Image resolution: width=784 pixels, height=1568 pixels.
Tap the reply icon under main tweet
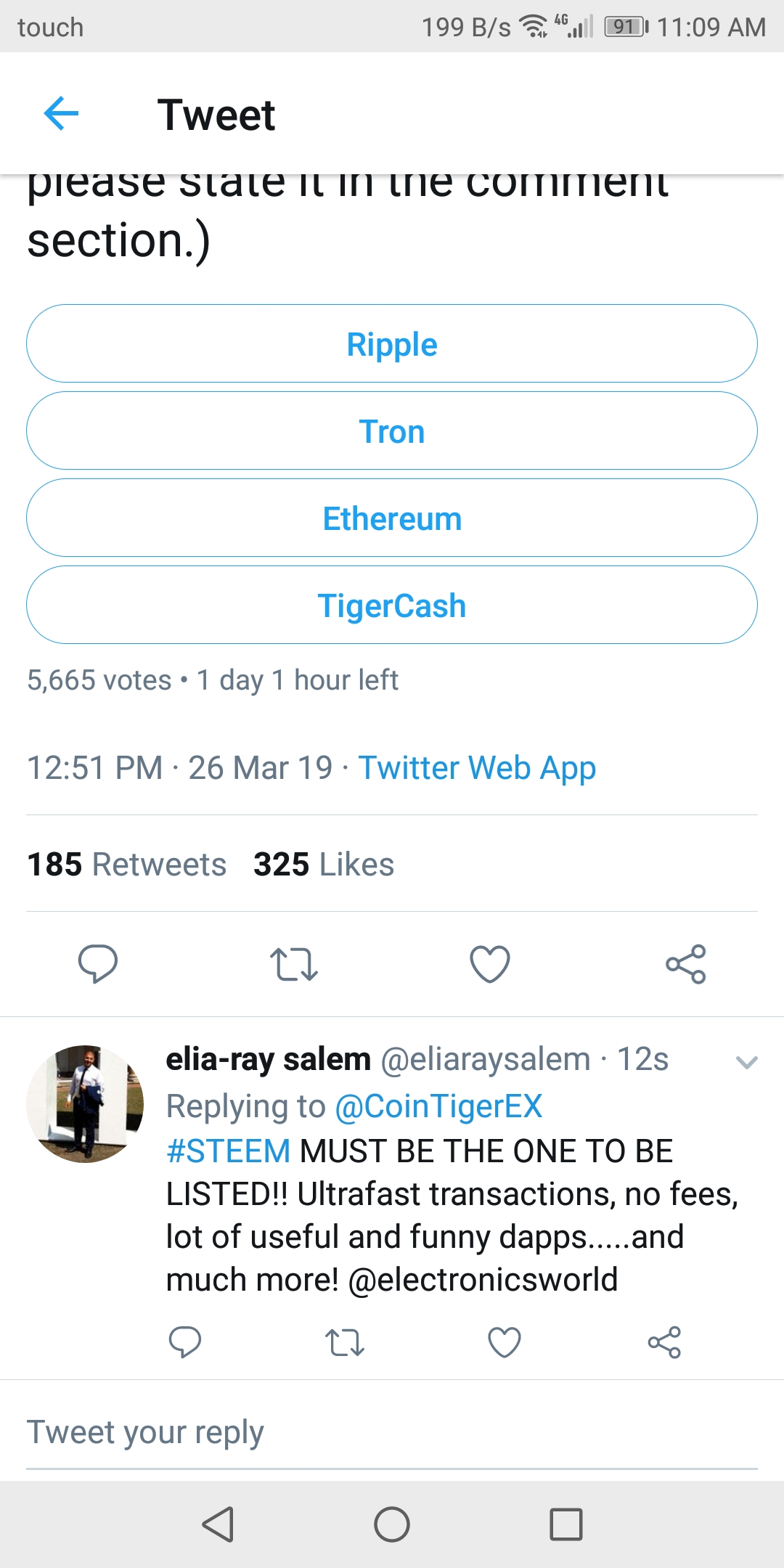click(98, 964)
